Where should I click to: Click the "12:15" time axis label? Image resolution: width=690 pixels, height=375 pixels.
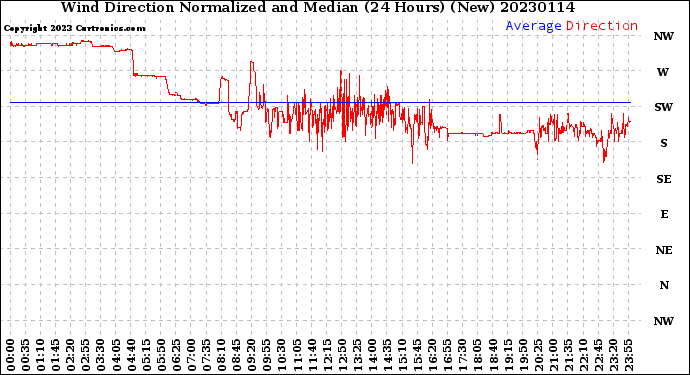point(327,355)
